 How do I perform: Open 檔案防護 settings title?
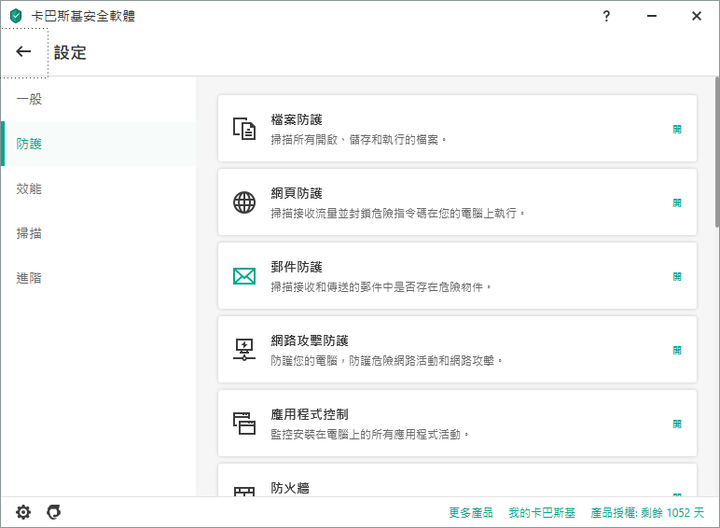click(297, 120)
